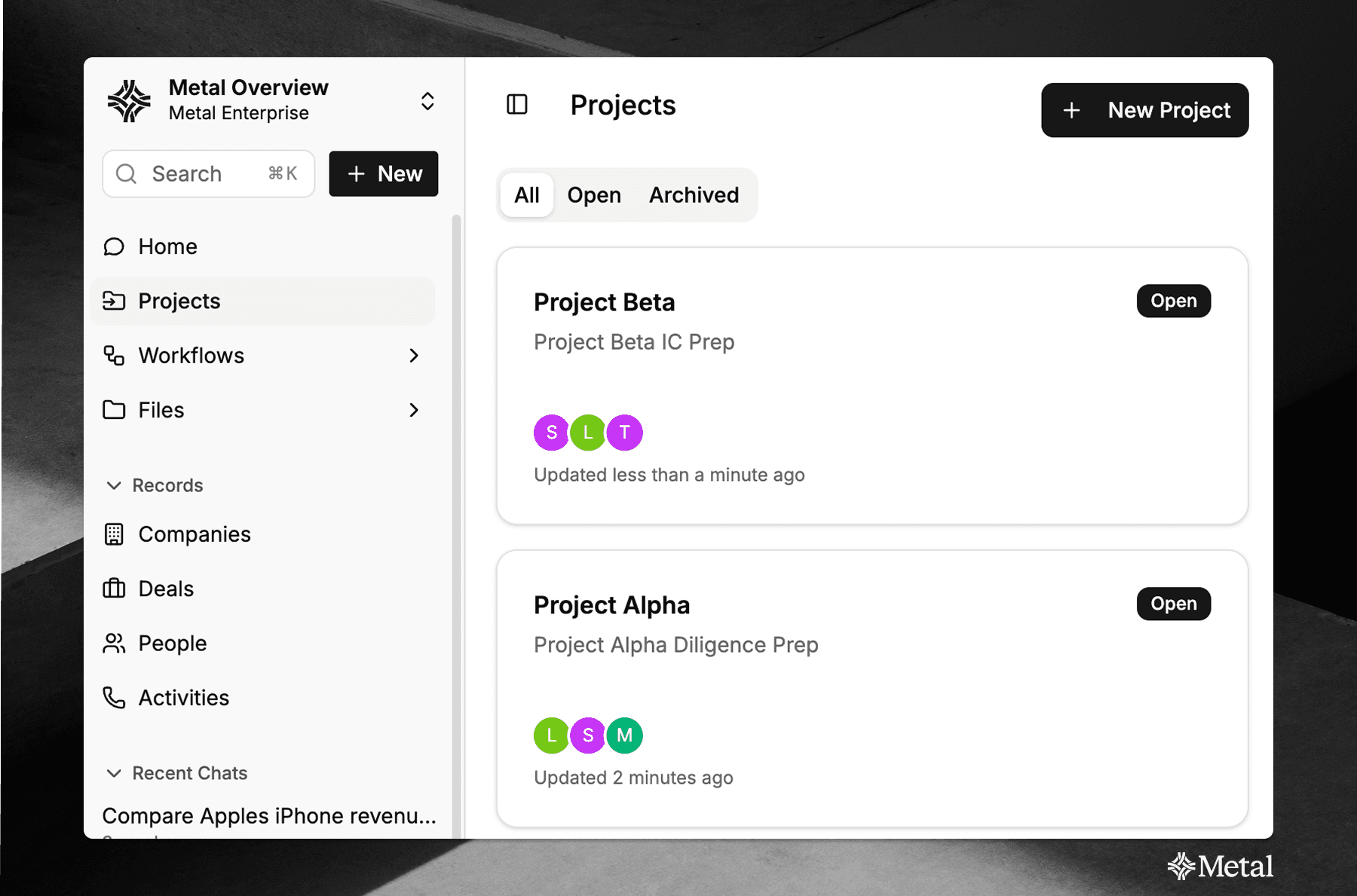Screen dimensions: 1357x896
Task: Open People records
Action: 262,644
